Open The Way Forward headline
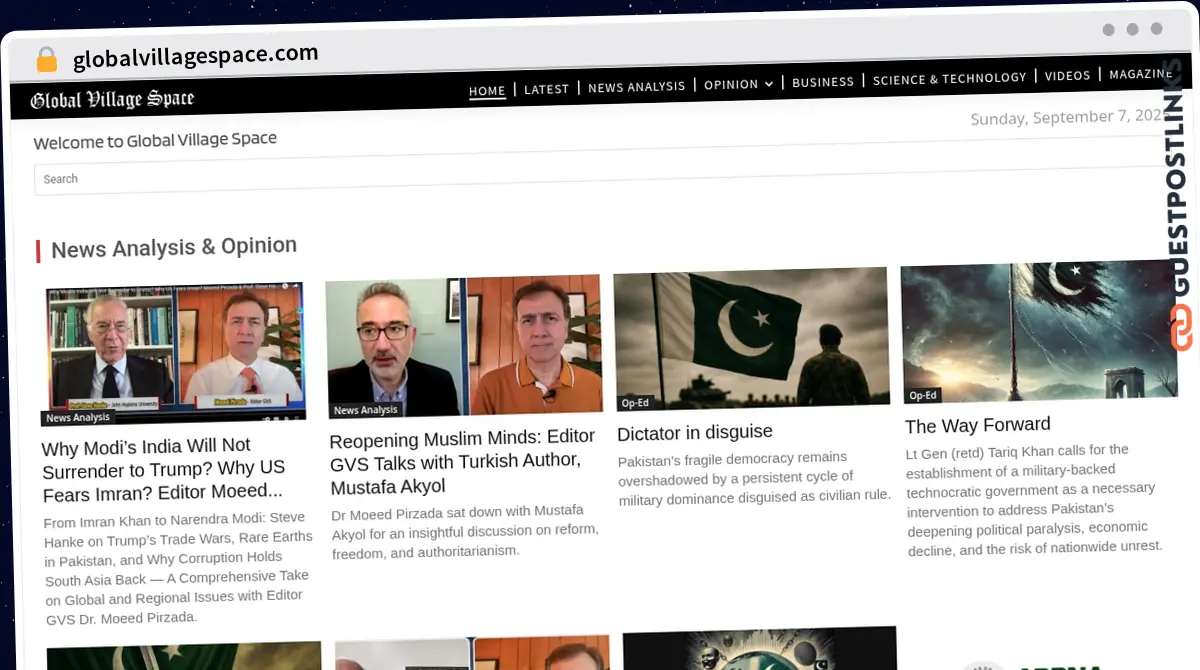 [978, 425]
